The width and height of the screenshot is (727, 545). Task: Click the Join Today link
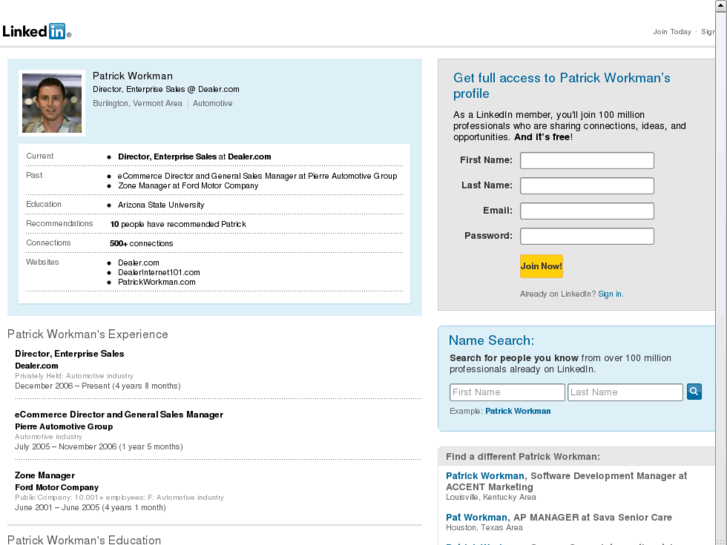tap(672, 32)
